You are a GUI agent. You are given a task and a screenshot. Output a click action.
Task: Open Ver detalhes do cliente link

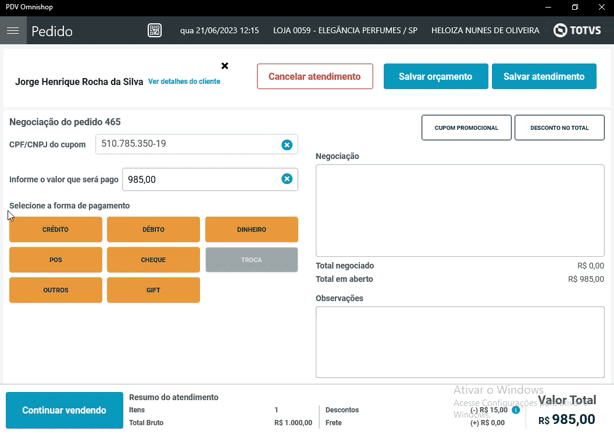point(184,81)
